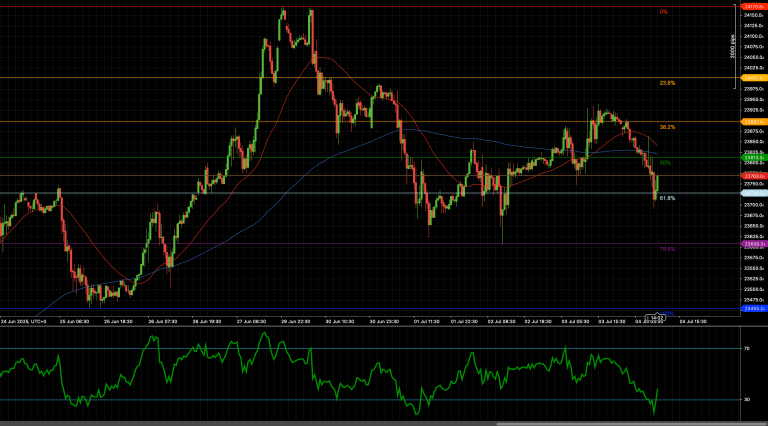768x426 pixels.
Task: Select the blue 23455.2 price tag
Action: [753, 309]
